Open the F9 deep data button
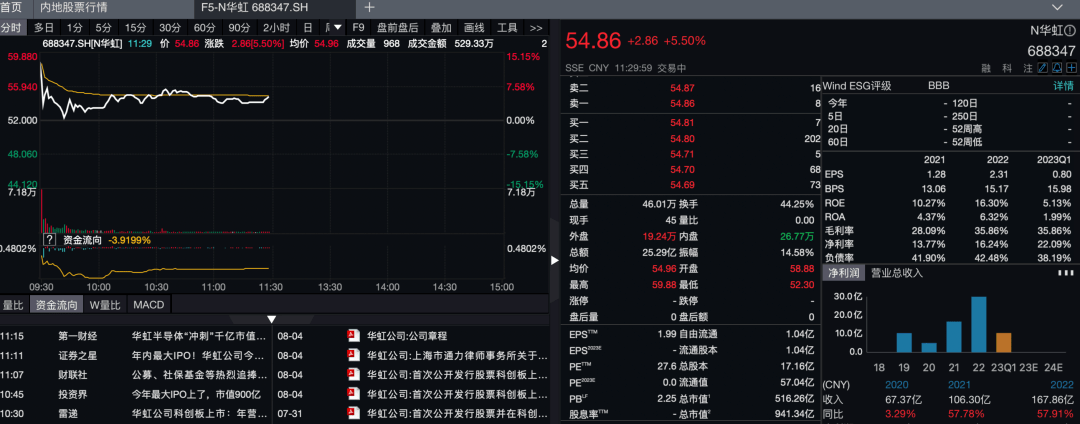Screen dimensions: 1080x424 coord(358,28)
